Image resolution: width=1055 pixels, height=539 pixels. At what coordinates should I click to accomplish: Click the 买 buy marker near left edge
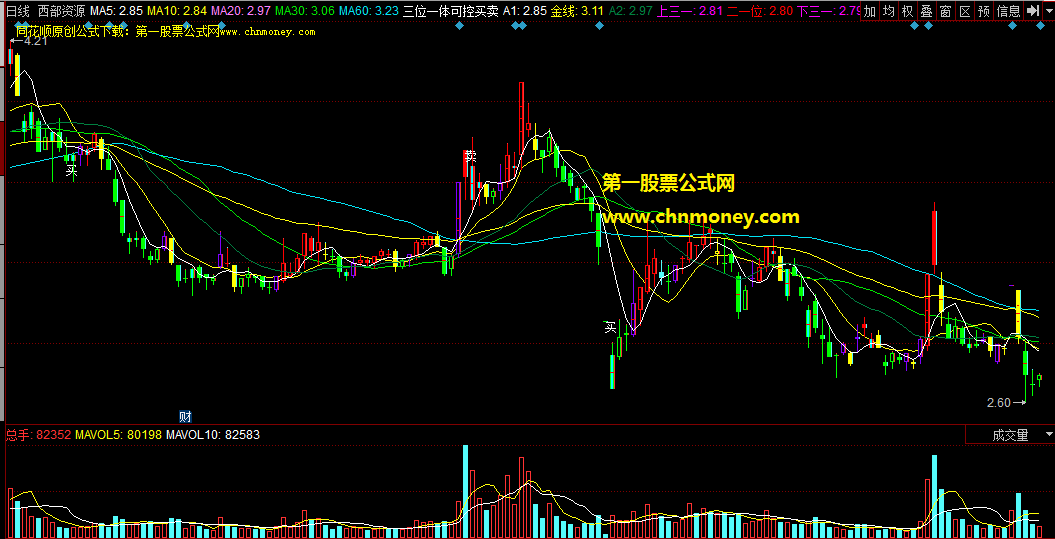(x=71, y=172)
